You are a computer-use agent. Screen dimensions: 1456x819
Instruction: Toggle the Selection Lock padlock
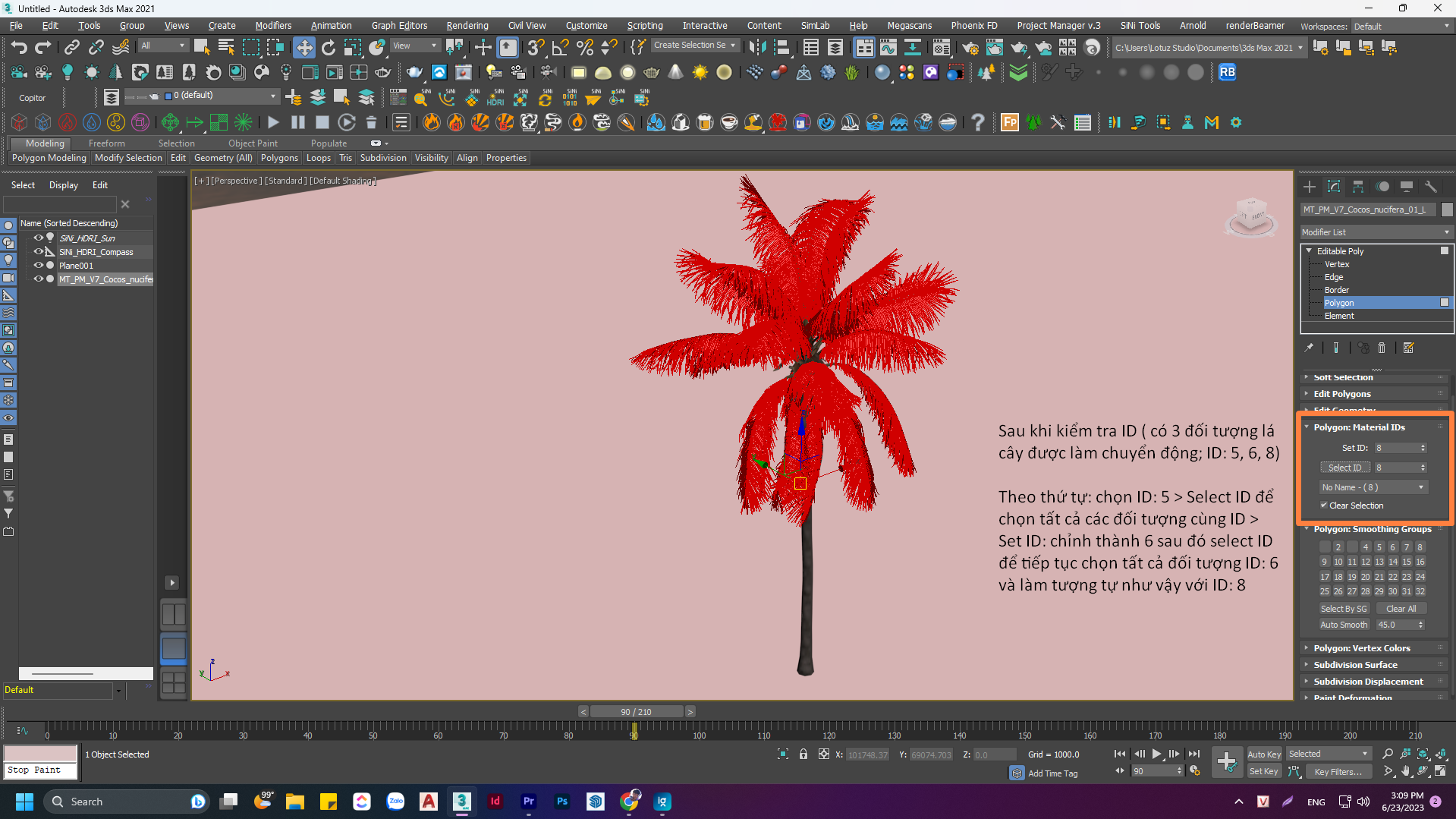click(x=803, y=754)
